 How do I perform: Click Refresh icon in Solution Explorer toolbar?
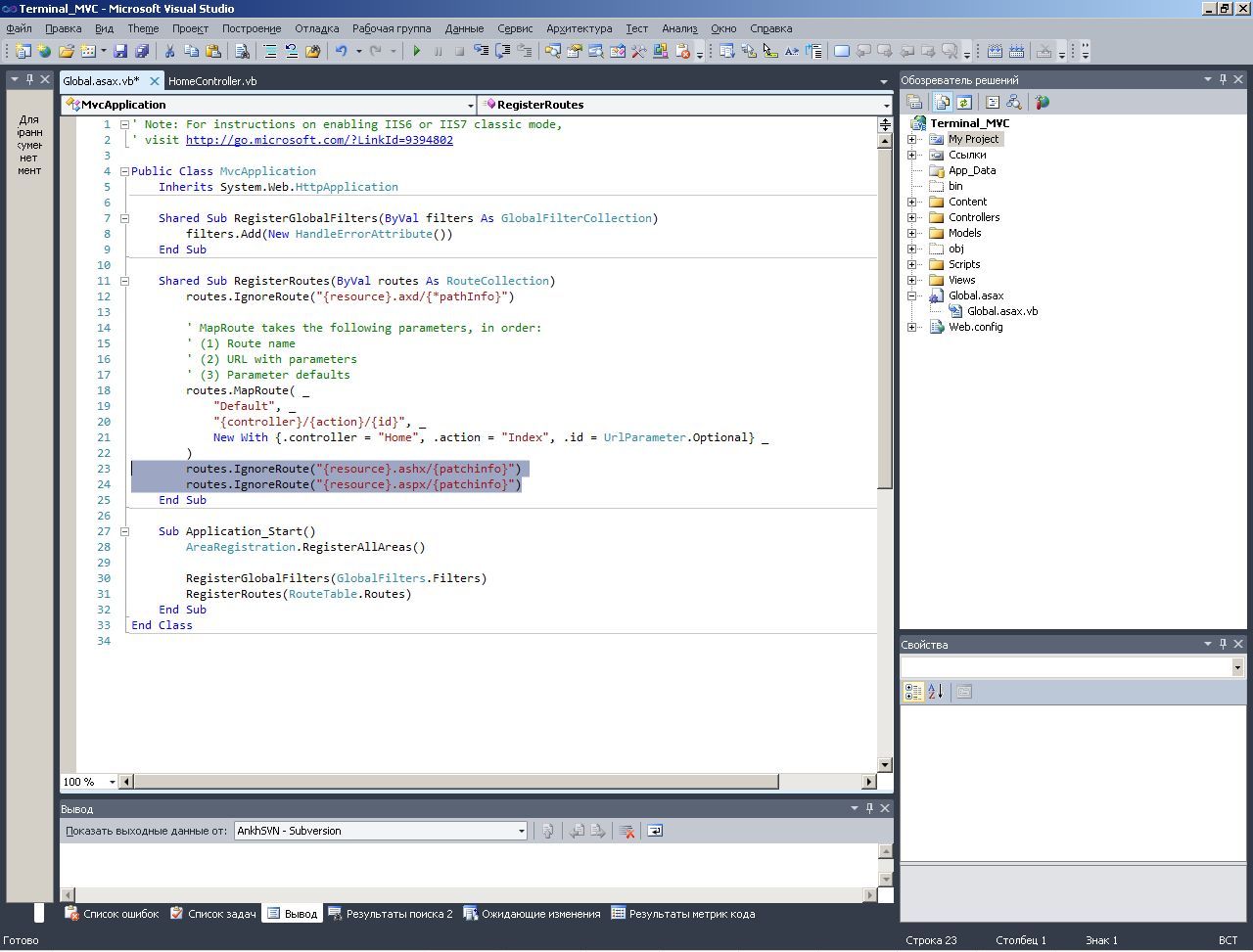[x=964, y=102]
